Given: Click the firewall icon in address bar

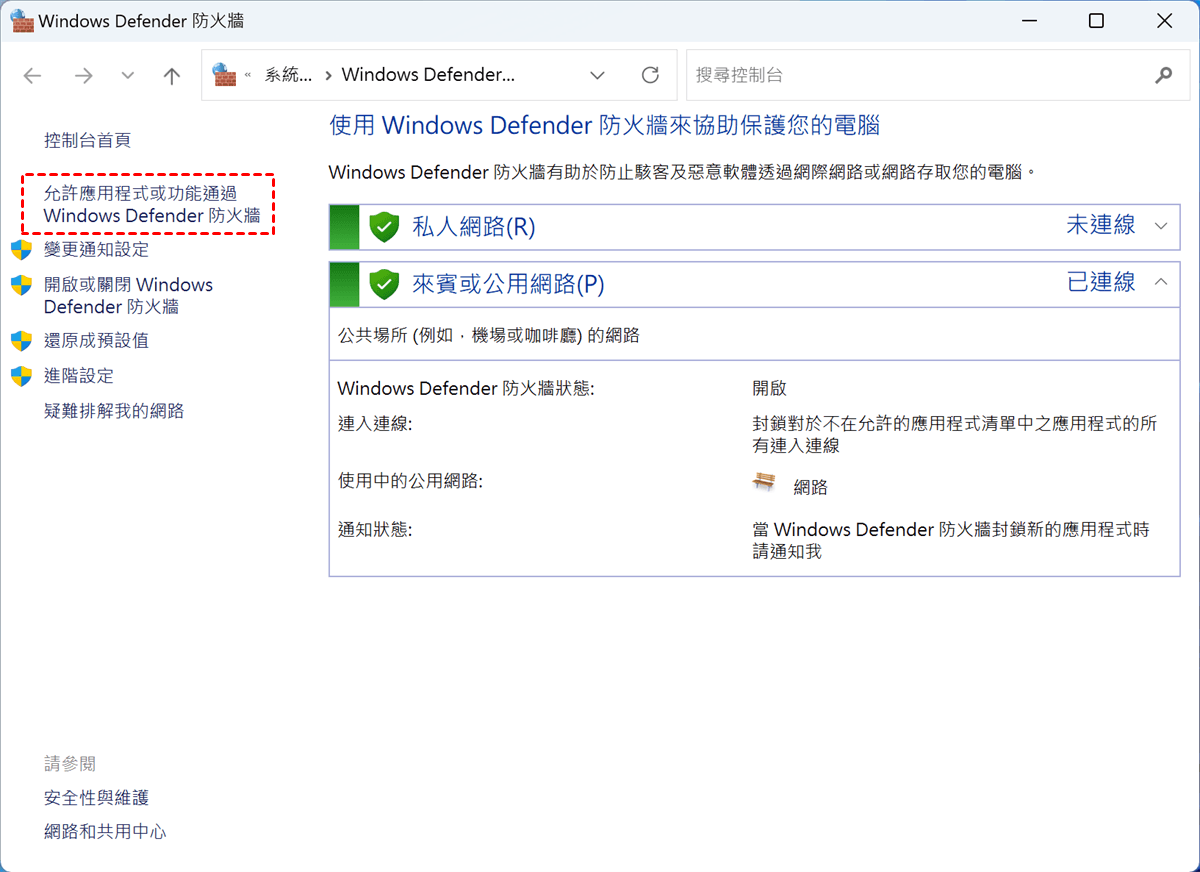Looking at the screenshot, I should tap(224, 74).
